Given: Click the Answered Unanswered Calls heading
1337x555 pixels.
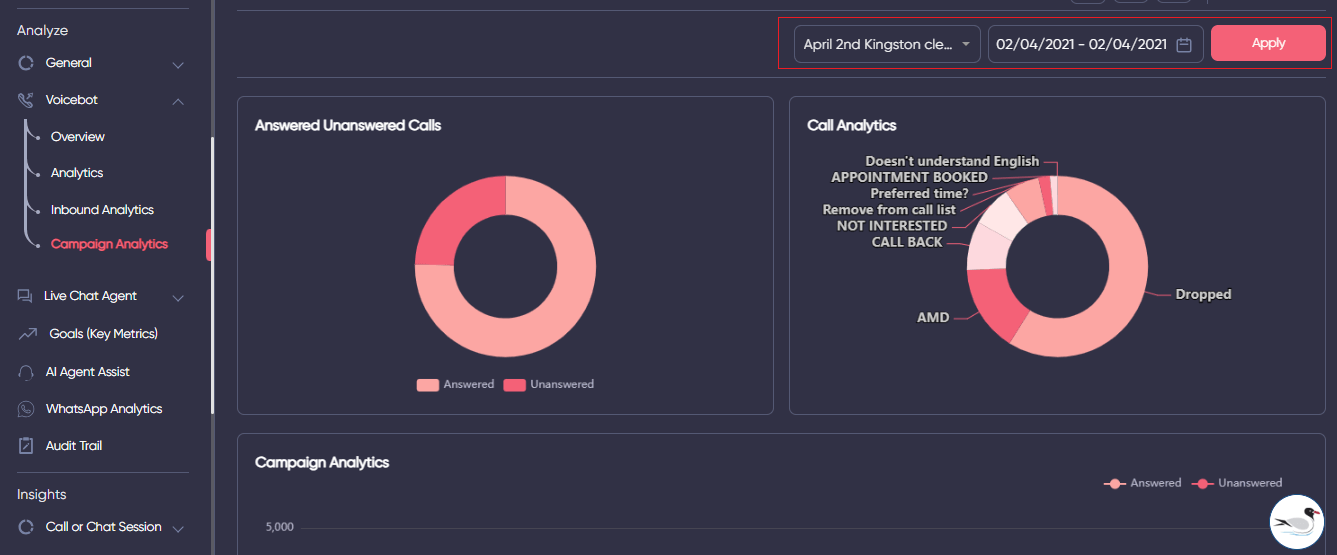Looking at the screenshot, I should tap(348, 126).
